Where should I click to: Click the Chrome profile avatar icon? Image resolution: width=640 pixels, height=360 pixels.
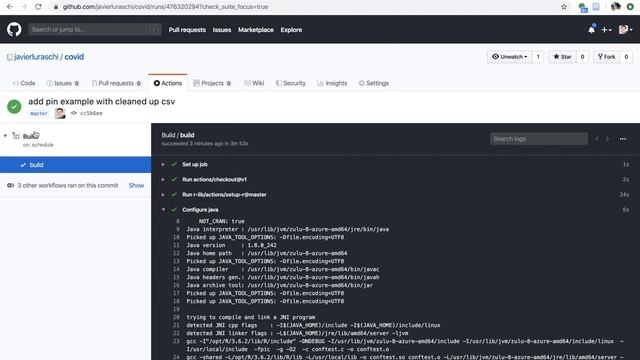616,7
